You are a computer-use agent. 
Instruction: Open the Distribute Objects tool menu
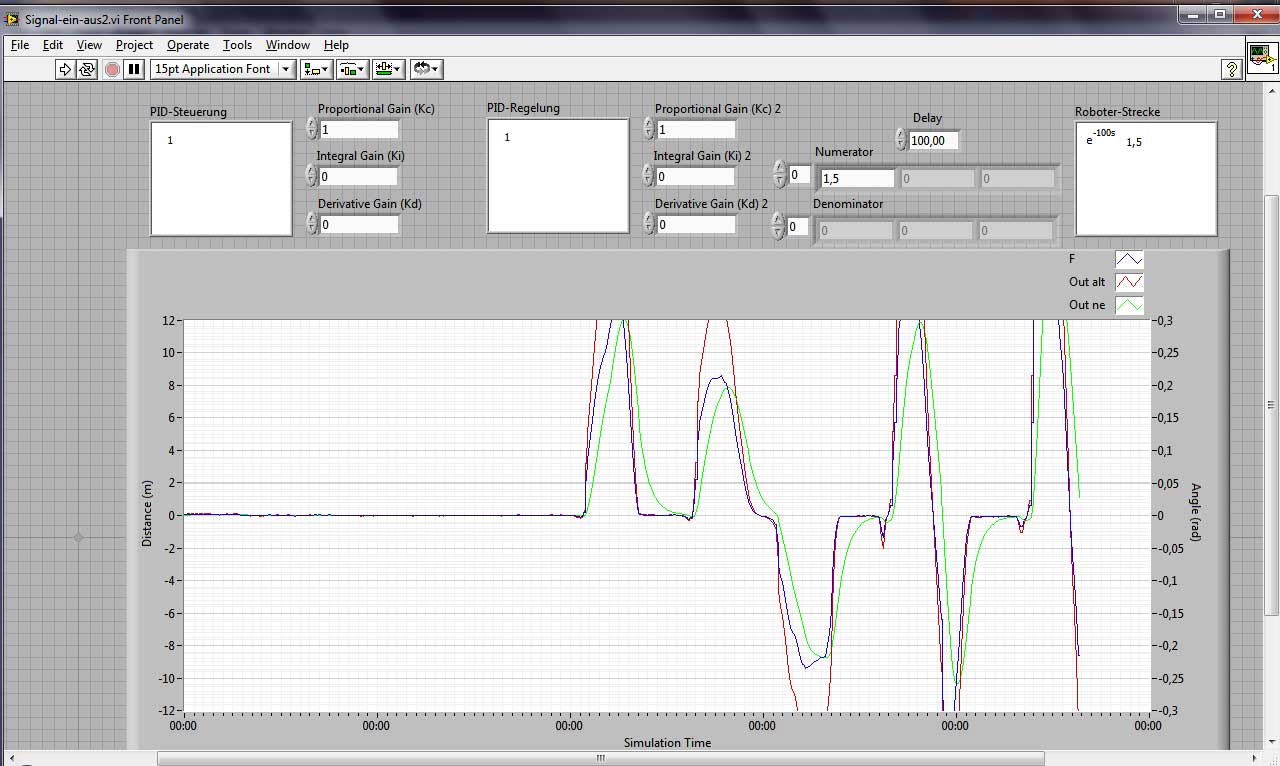point(353,69)
